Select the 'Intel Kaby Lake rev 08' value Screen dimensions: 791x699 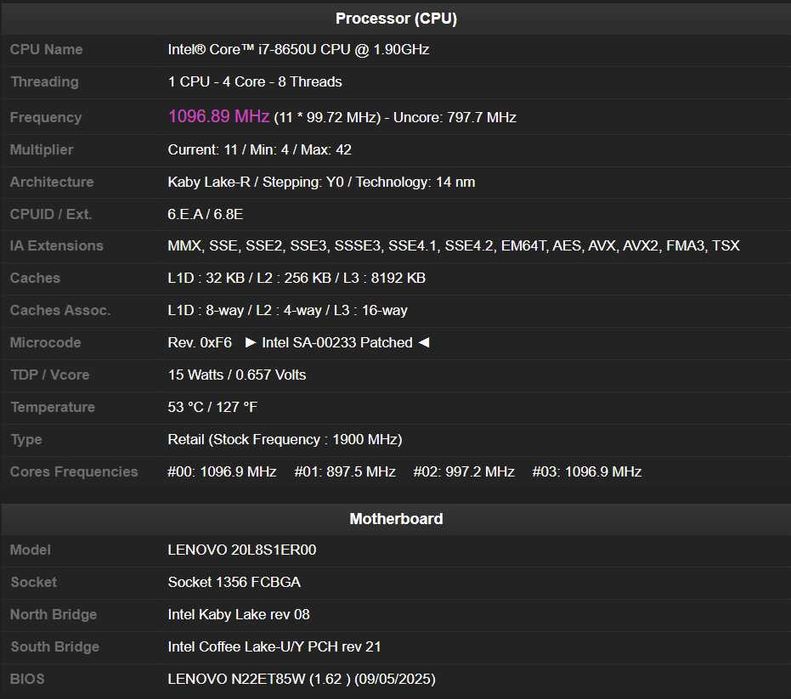point(239,614)
